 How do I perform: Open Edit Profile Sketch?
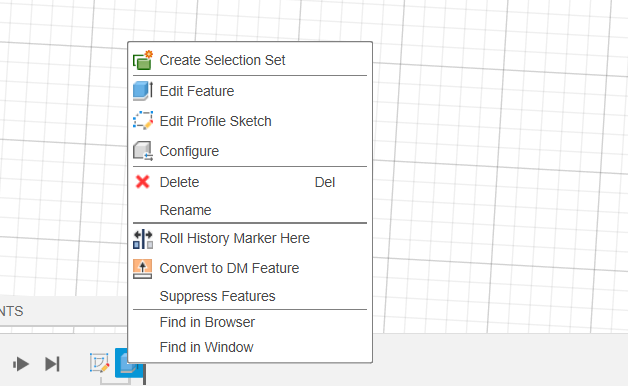click(x=250, y=121)
